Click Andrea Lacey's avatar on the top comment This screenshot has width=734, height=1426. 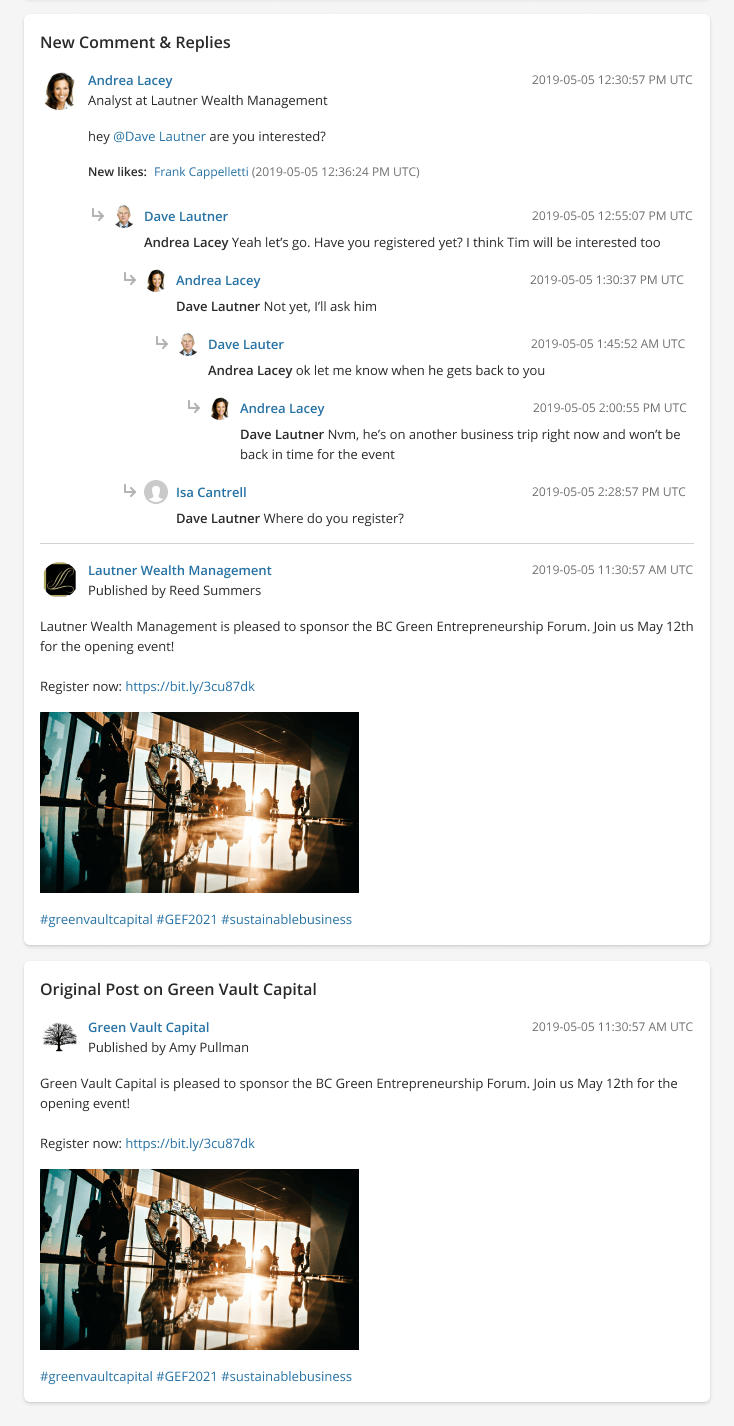tap(60, 90)
